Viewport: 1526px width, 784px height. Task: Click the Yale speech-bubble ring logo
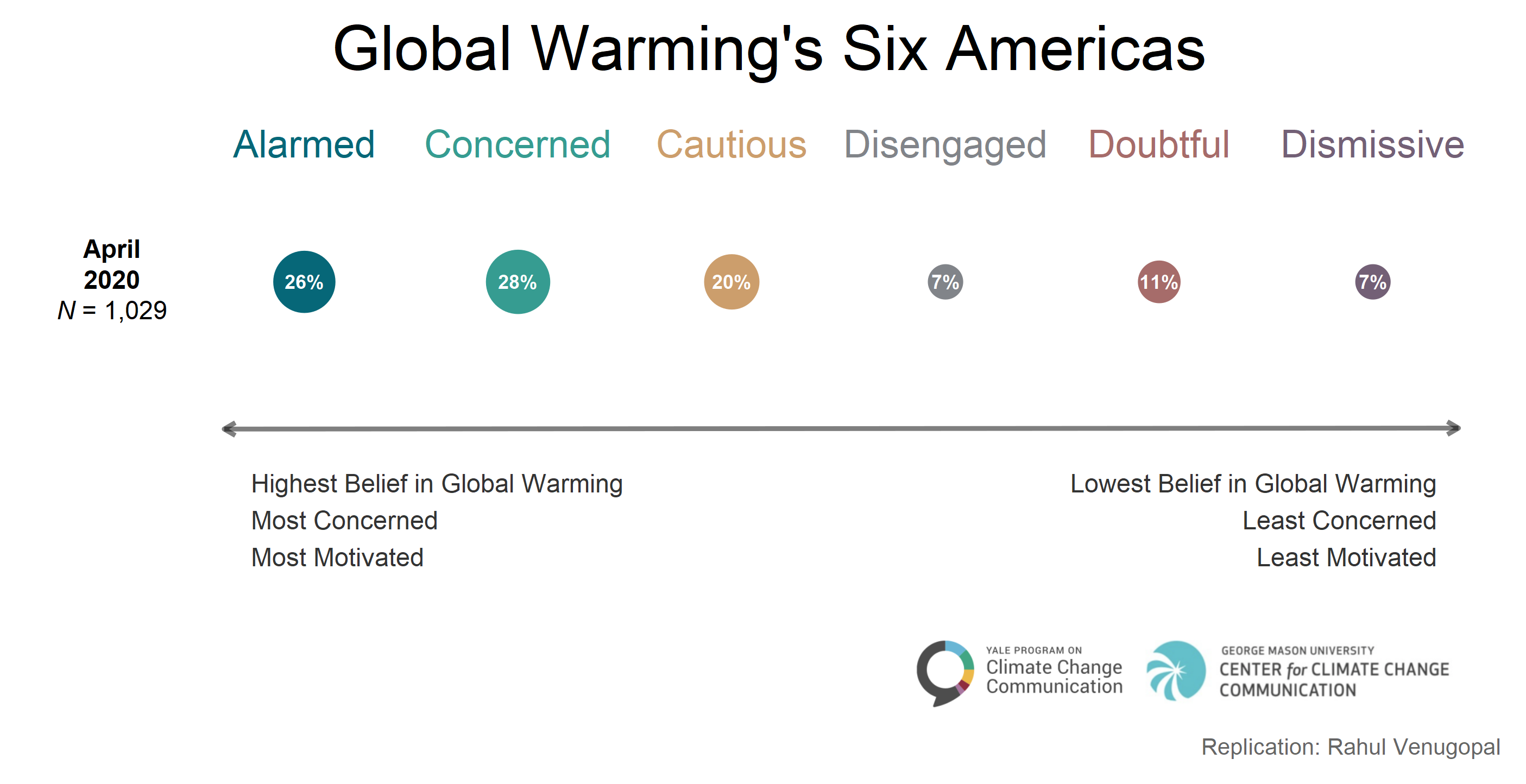click(945, 673)
